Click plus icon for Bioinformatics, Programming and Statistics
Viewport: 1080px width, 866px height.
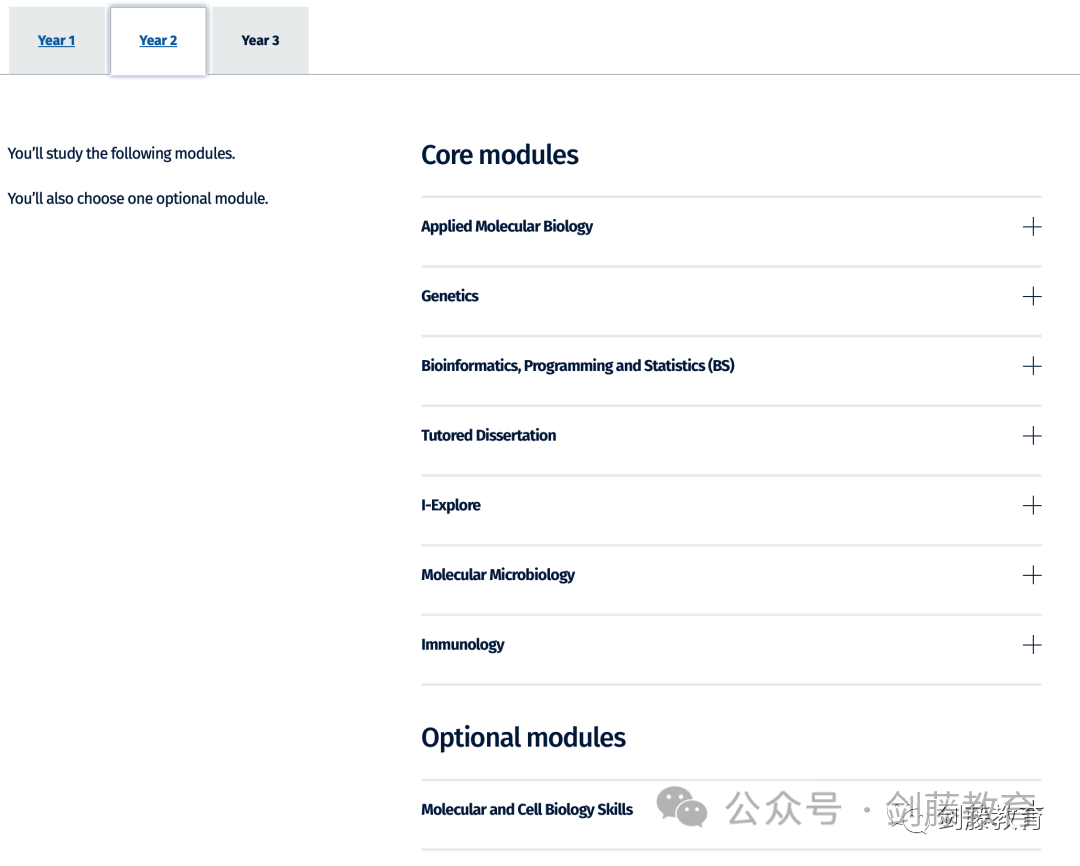click(1032, 366)
